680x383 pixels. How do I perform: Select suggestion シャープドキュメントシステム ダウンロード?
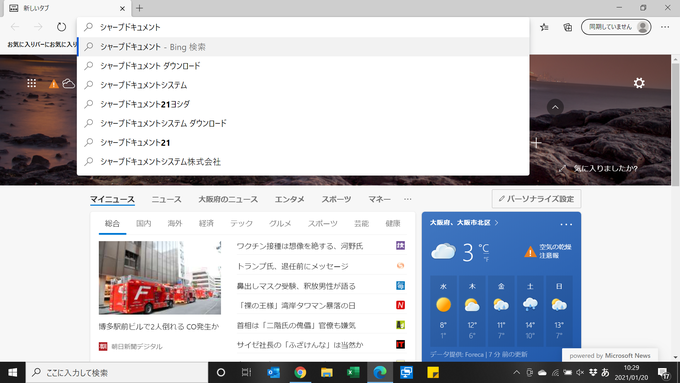[303, 123]
